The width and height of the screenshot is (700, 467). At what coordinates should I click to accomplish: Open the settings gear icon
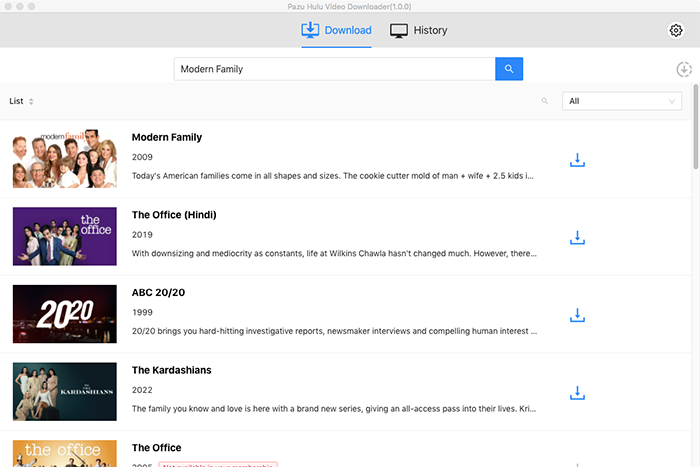675,30
